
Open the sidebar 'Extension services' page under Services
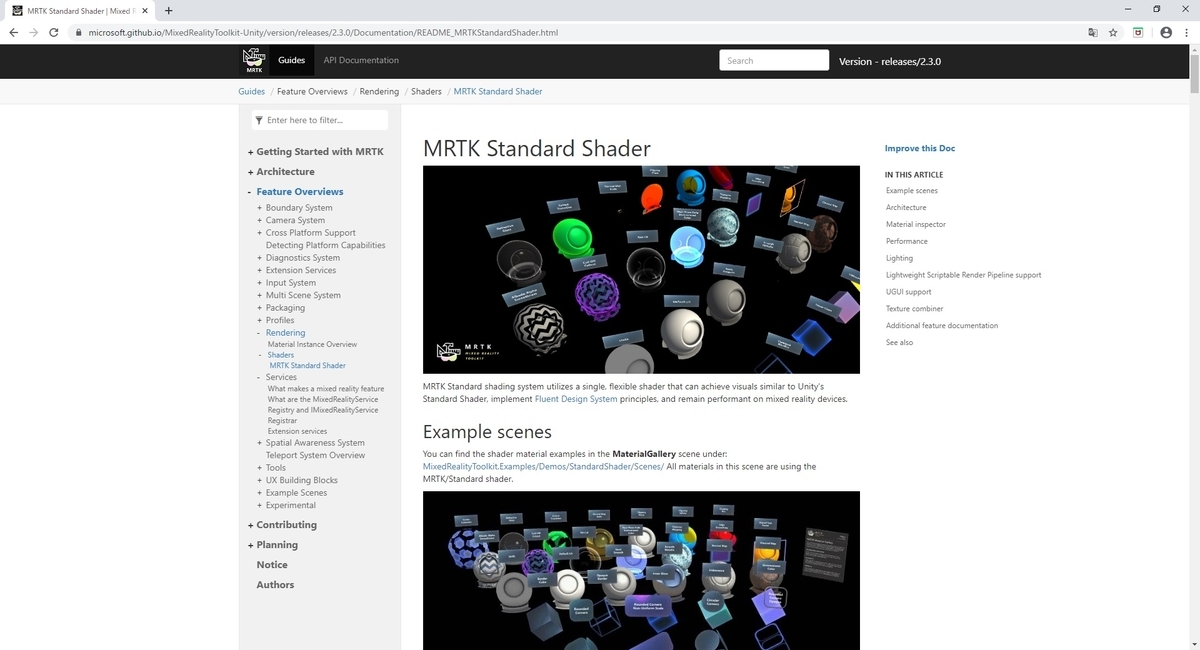coord(297,432)
